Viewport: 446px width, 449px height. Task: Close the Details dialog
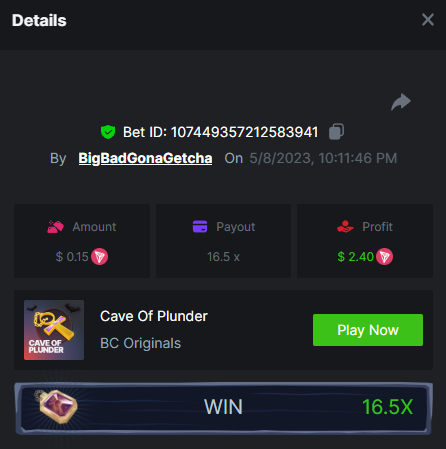coord(428,20)
